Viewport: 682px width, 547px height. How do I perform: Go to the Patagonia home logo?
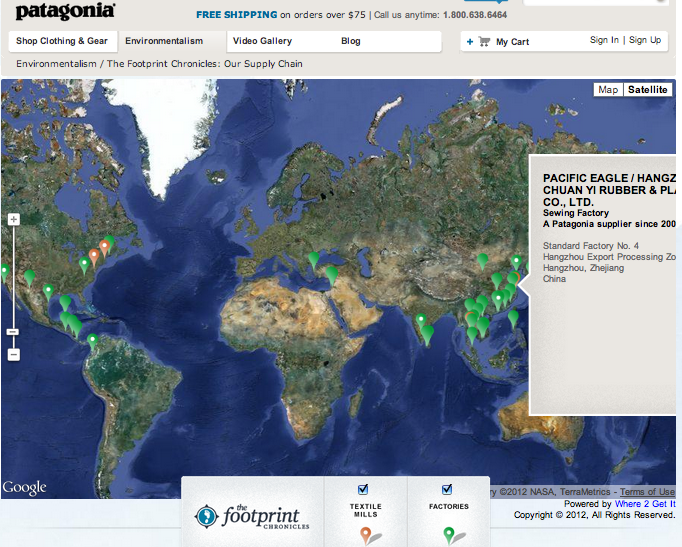click(x=65, y=11)
